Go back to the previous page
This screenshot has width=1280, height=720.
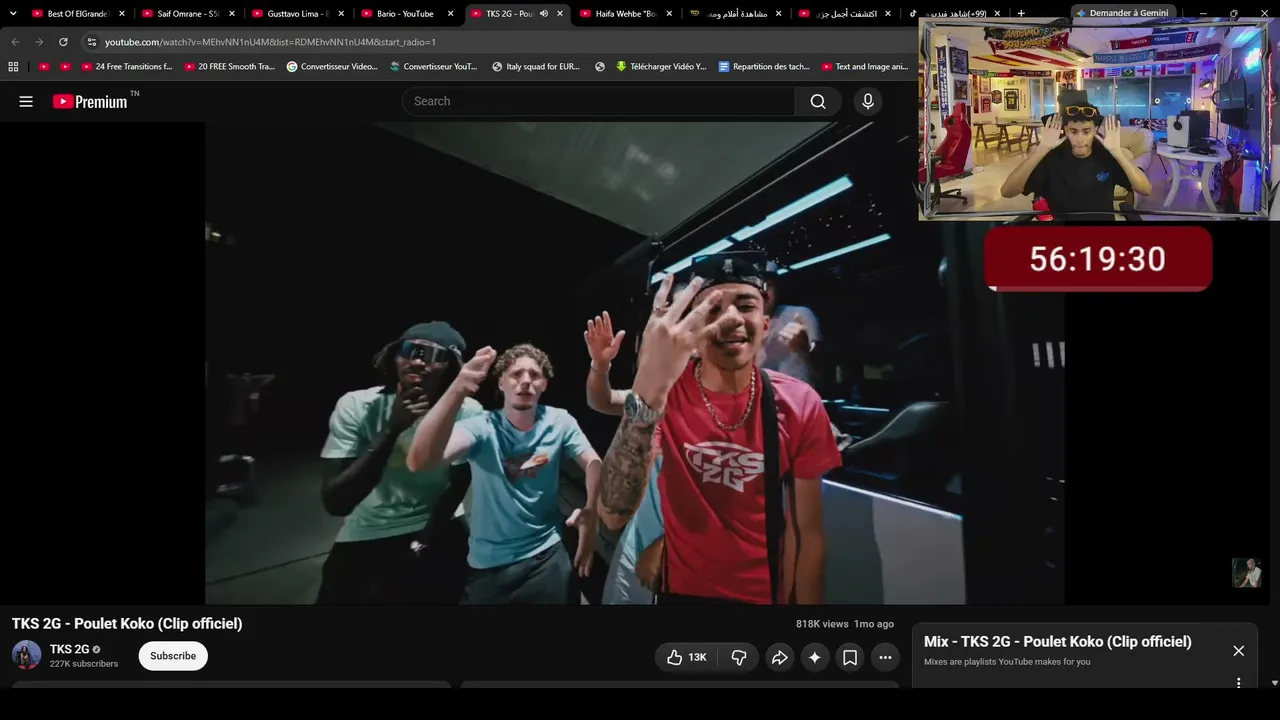tap(15, 42)
